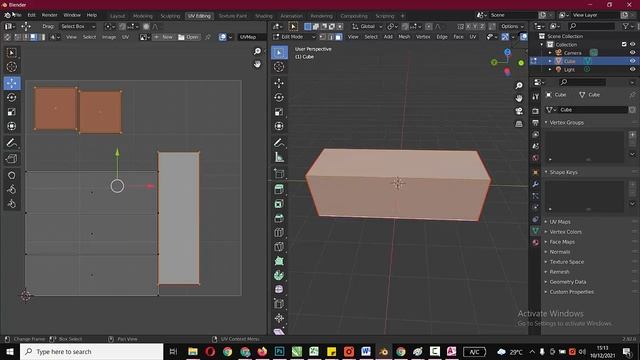Viewport: 640px width, 360px height.
Task: Click the Windows search box
Action: pyautogui.click(x=91, y=351)
